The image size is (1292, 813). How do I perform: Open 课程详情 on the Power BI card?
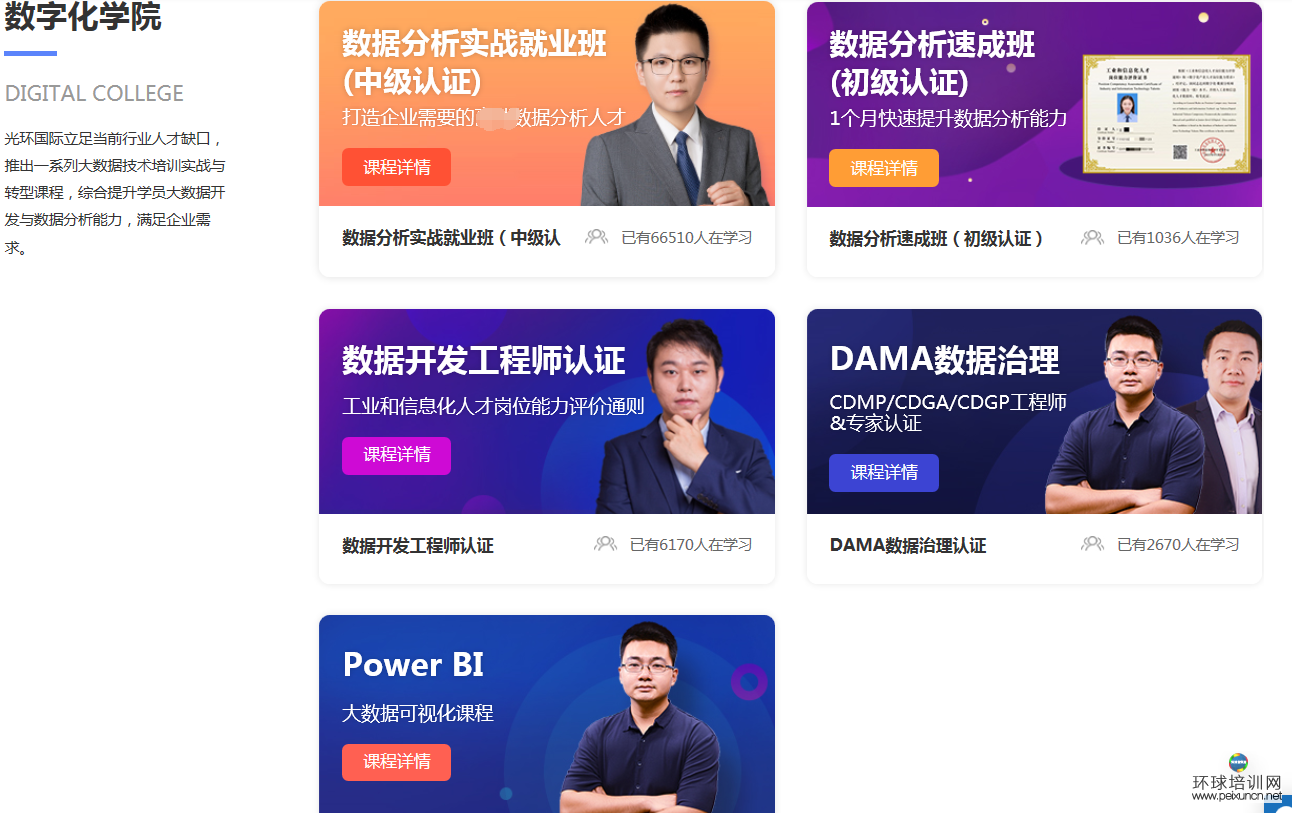click(x=396, y=762)
